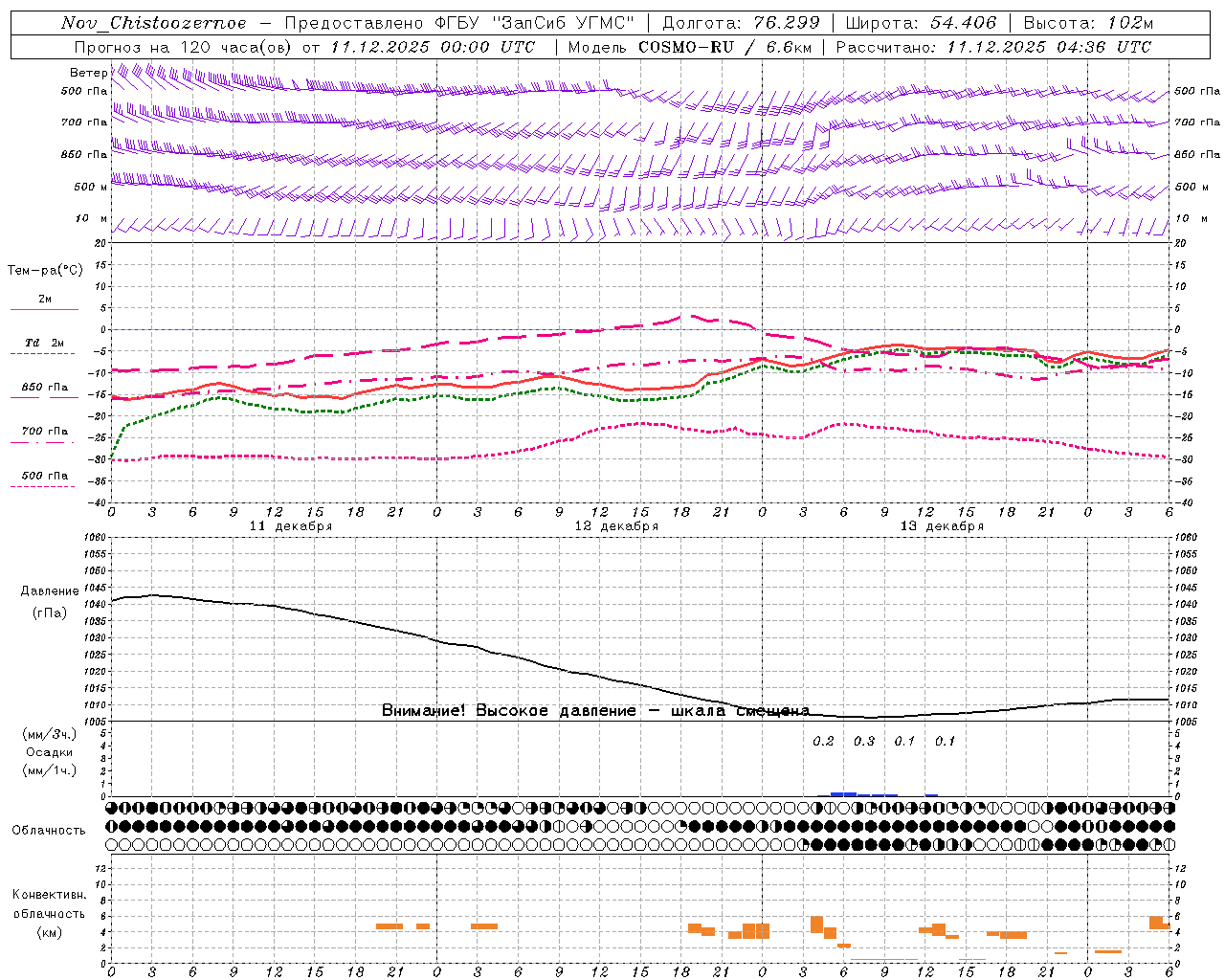1225x980 pixels.
Task: Click the 10 м wind level label on the left
Action: click(91, 219)
